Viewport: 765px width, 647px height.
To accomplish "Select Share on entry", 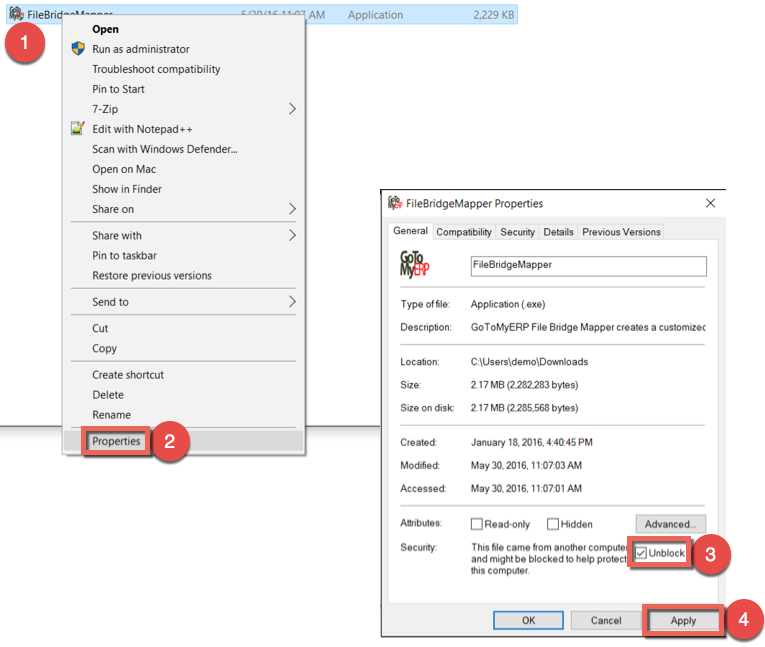I will click(x=113, y=209).
